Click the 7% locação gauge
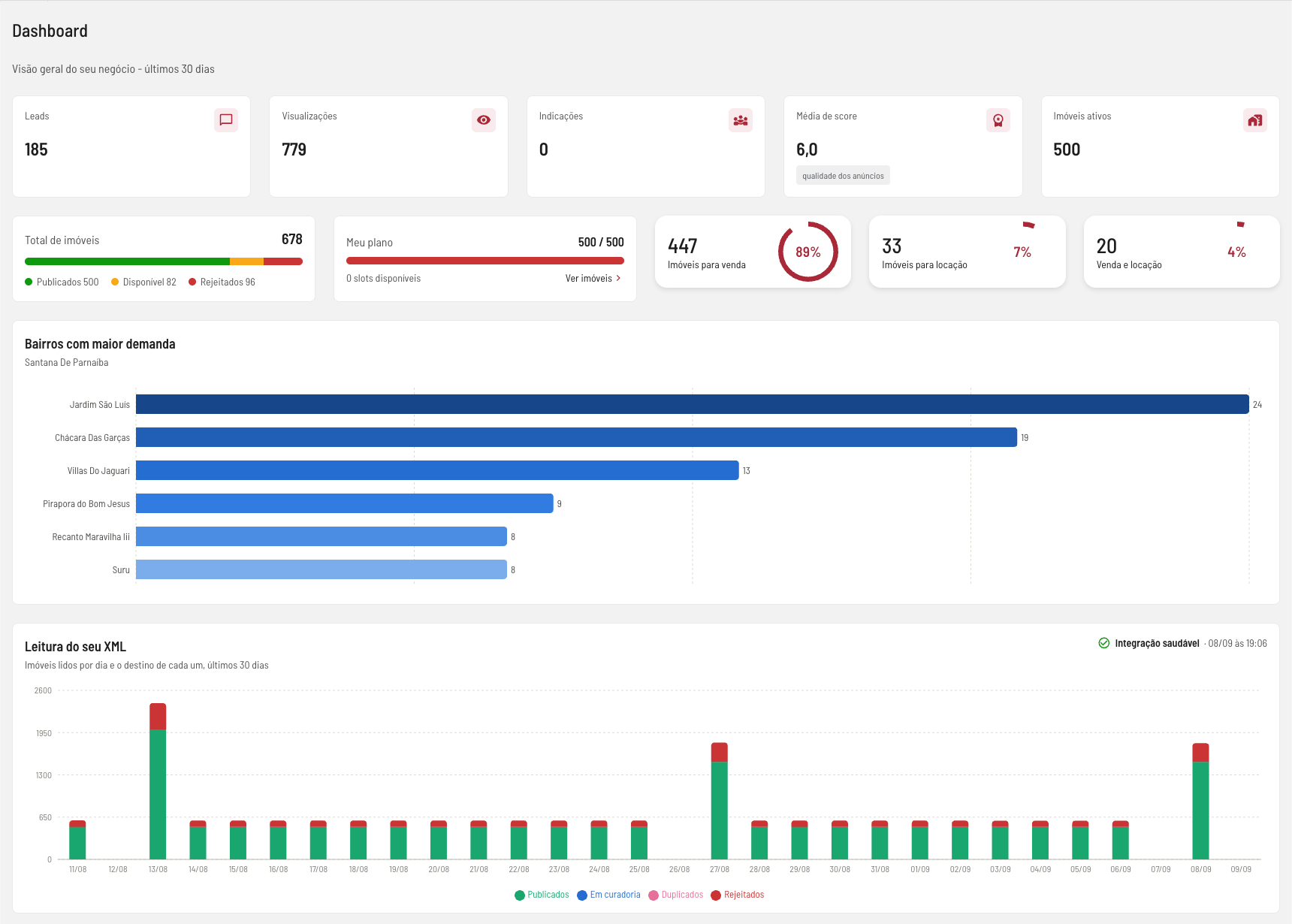 pos(1022,252)
